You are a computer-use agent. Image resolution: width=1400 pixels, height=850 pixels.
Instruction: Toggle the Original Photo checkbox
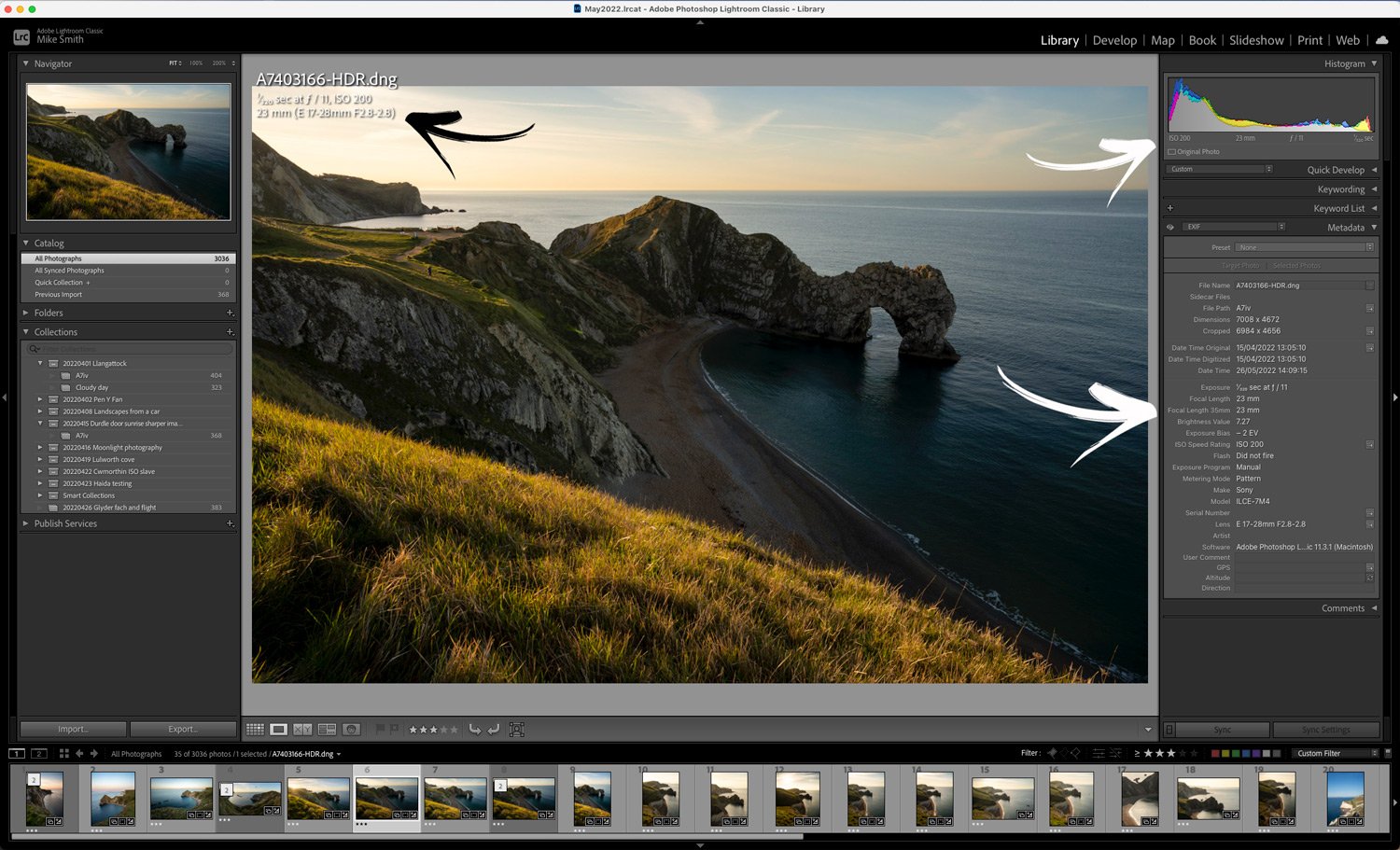tap(1172, 152)
